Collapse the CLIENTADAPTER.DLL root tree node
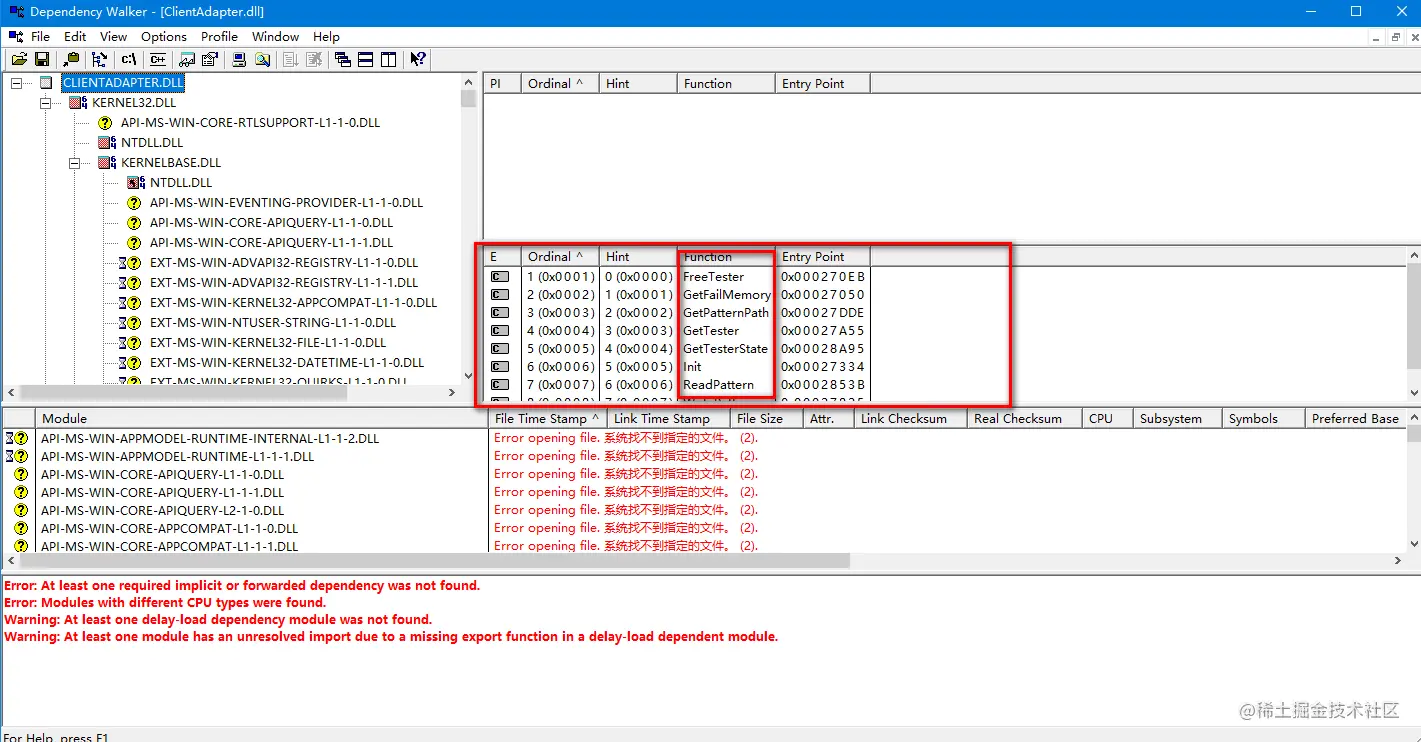 pyautogui.click(x=16, y=83)
